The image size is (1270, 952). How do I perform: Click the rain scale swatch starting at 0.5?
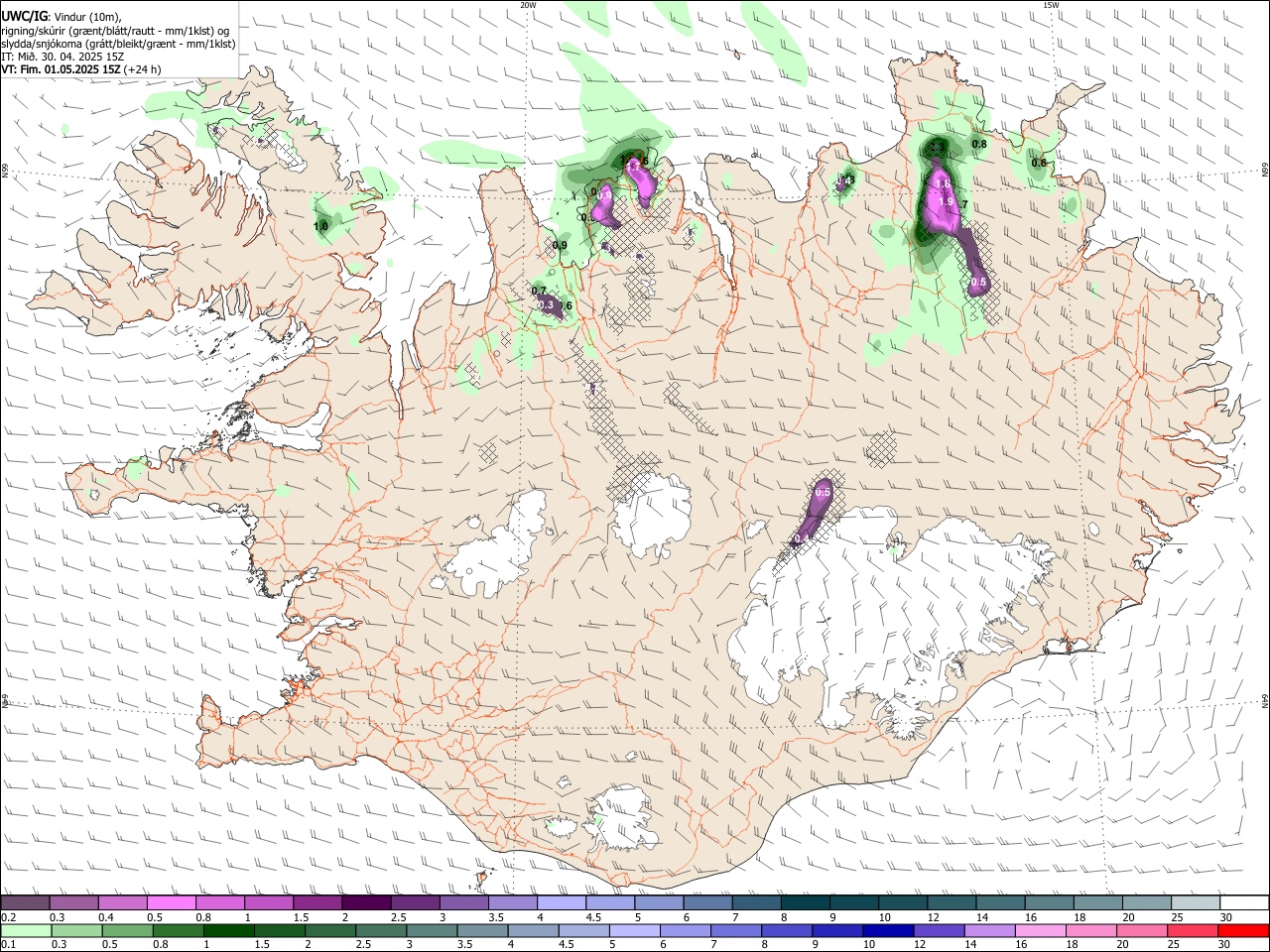click(x=130, y=930)
